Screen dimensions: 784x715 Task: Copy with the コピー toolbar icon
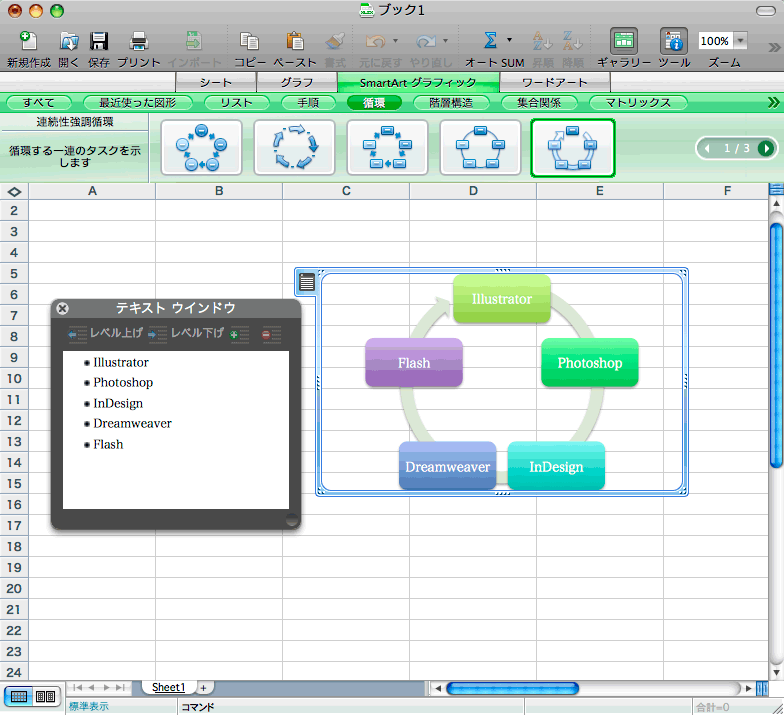coord(249,41)
